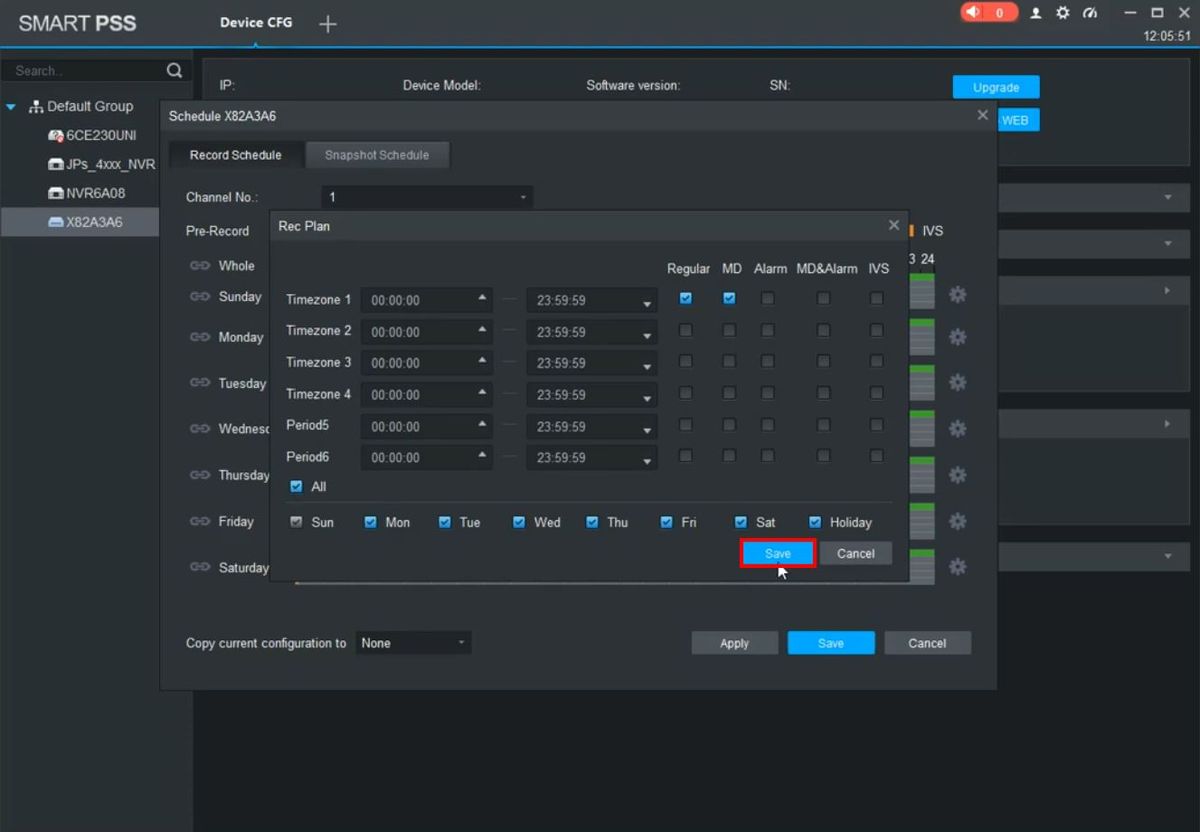Screen dimensions: 1200x832
Task: Uncheck the Holiday checkbox
Action: pos(815,522)
